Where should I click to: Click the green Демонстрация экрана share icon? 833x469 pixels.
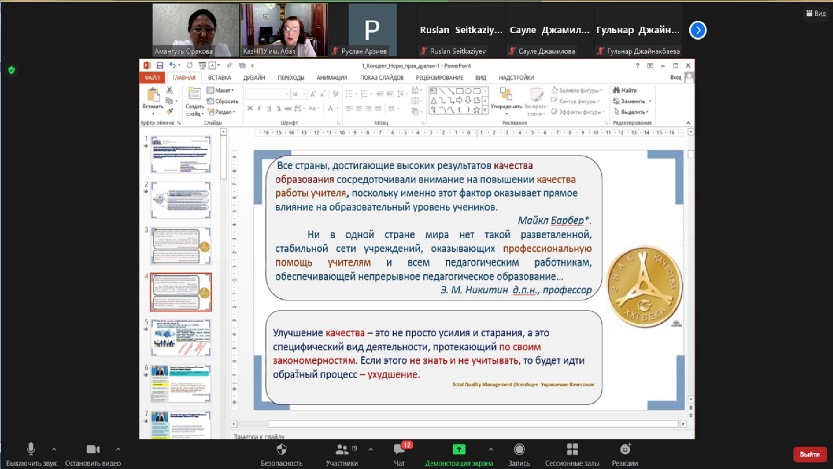(459, 451)
